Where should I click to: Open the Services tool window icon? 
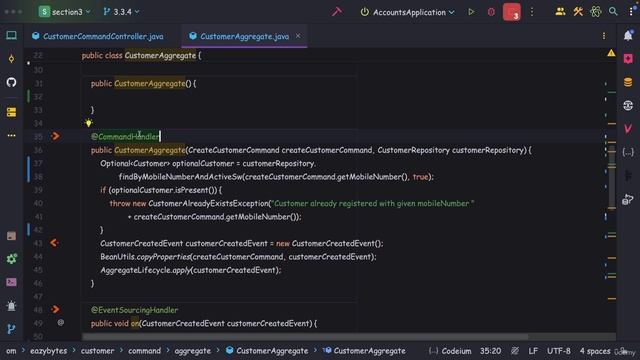point(11,259)
